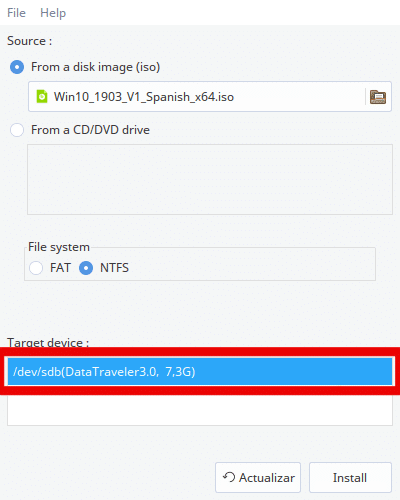Open the Help menu
Screen dimensions: 400x500
(x=53, y=13)
